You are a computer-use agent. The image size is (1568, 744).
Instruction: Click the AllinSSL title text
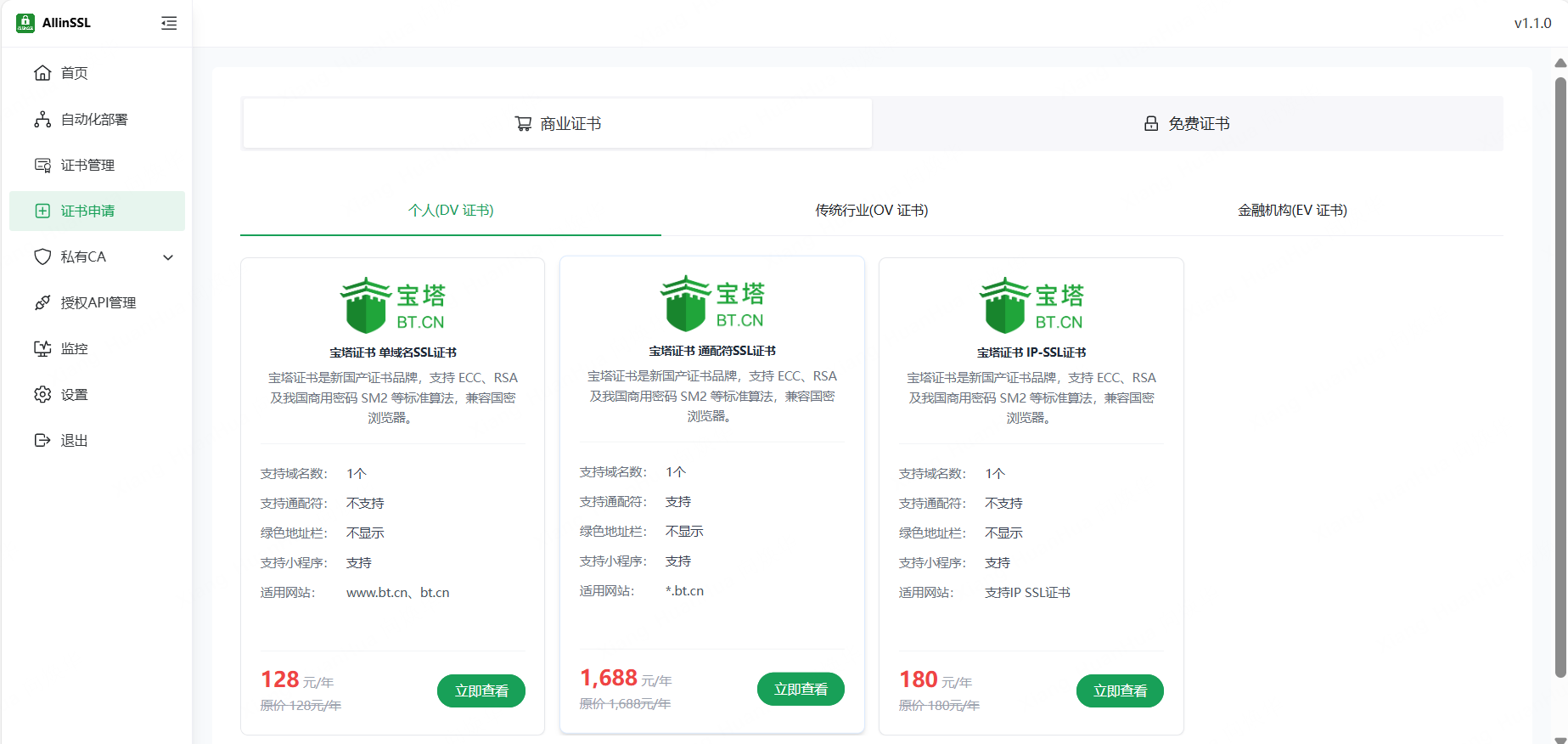tap(66, 23)
